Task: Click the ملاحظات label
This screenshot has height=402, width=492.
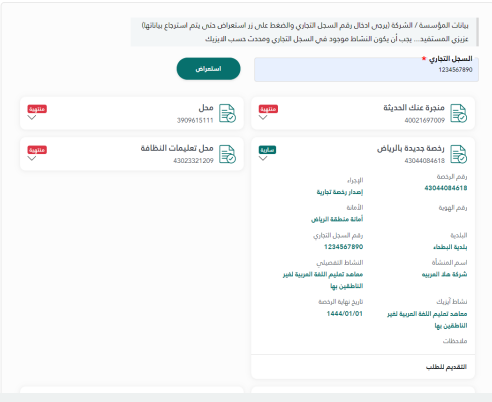Action: click(x=455, y=341)
